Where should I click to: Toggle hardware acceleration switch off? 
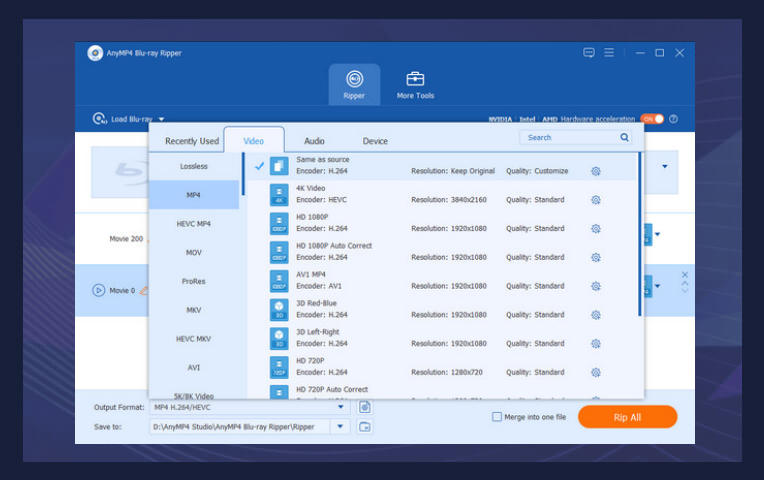(652, 119)
